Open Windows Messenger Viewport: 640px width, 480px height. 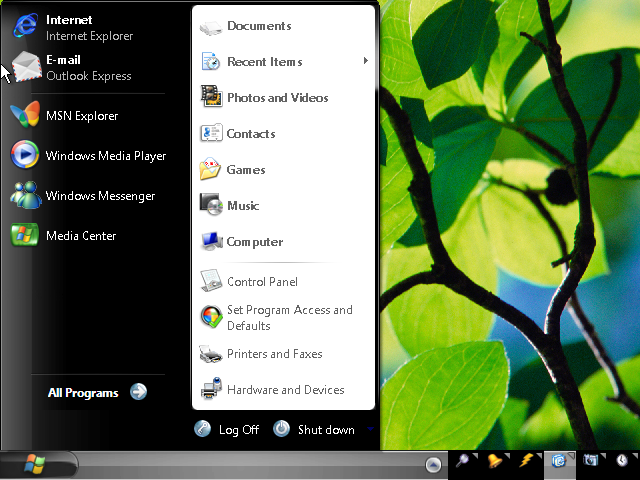click(83, 196)
